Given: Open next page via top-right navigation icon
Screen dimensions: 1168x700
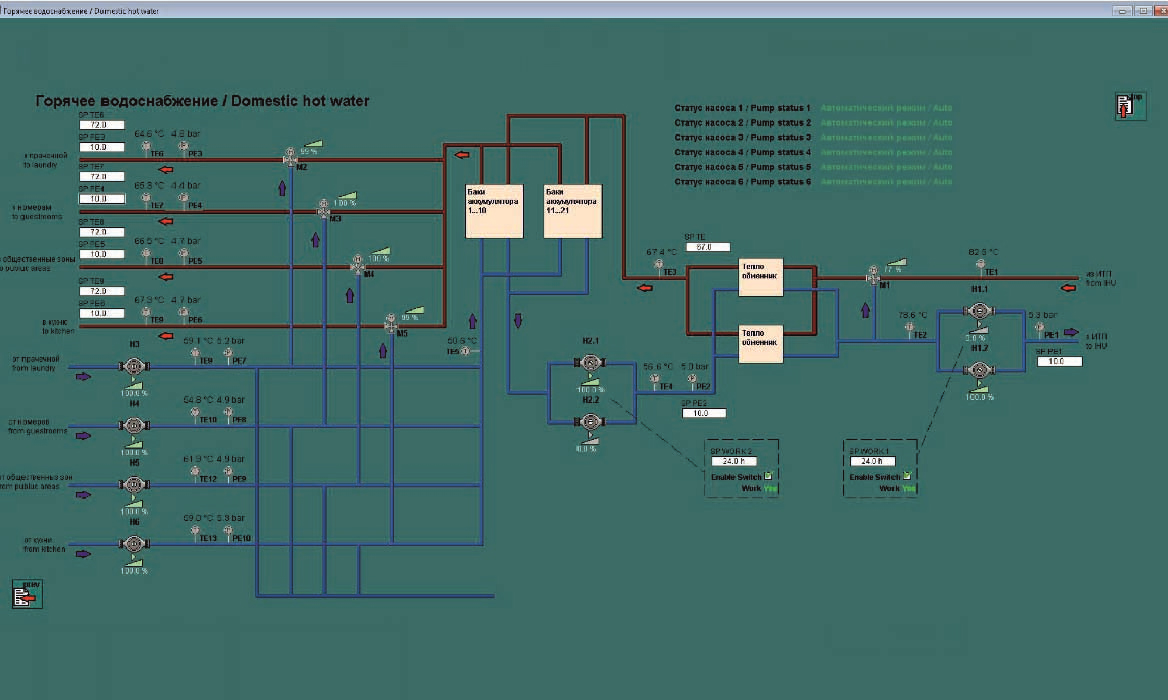Looking at the screenshot, I should tap(1130, 106).
